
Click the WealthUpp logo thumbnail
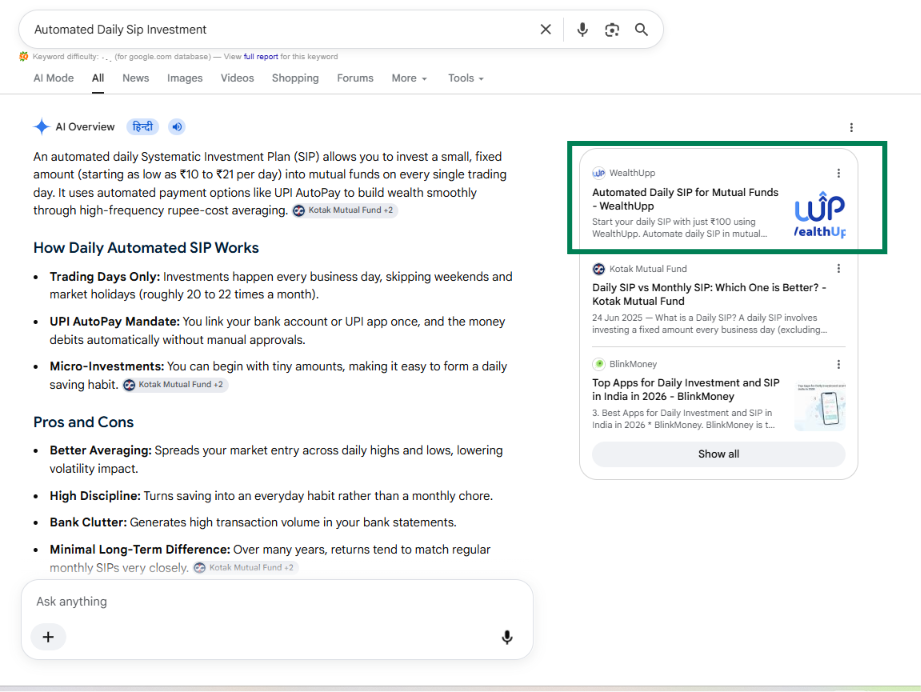pyautogui.click(x=820, y=214)
